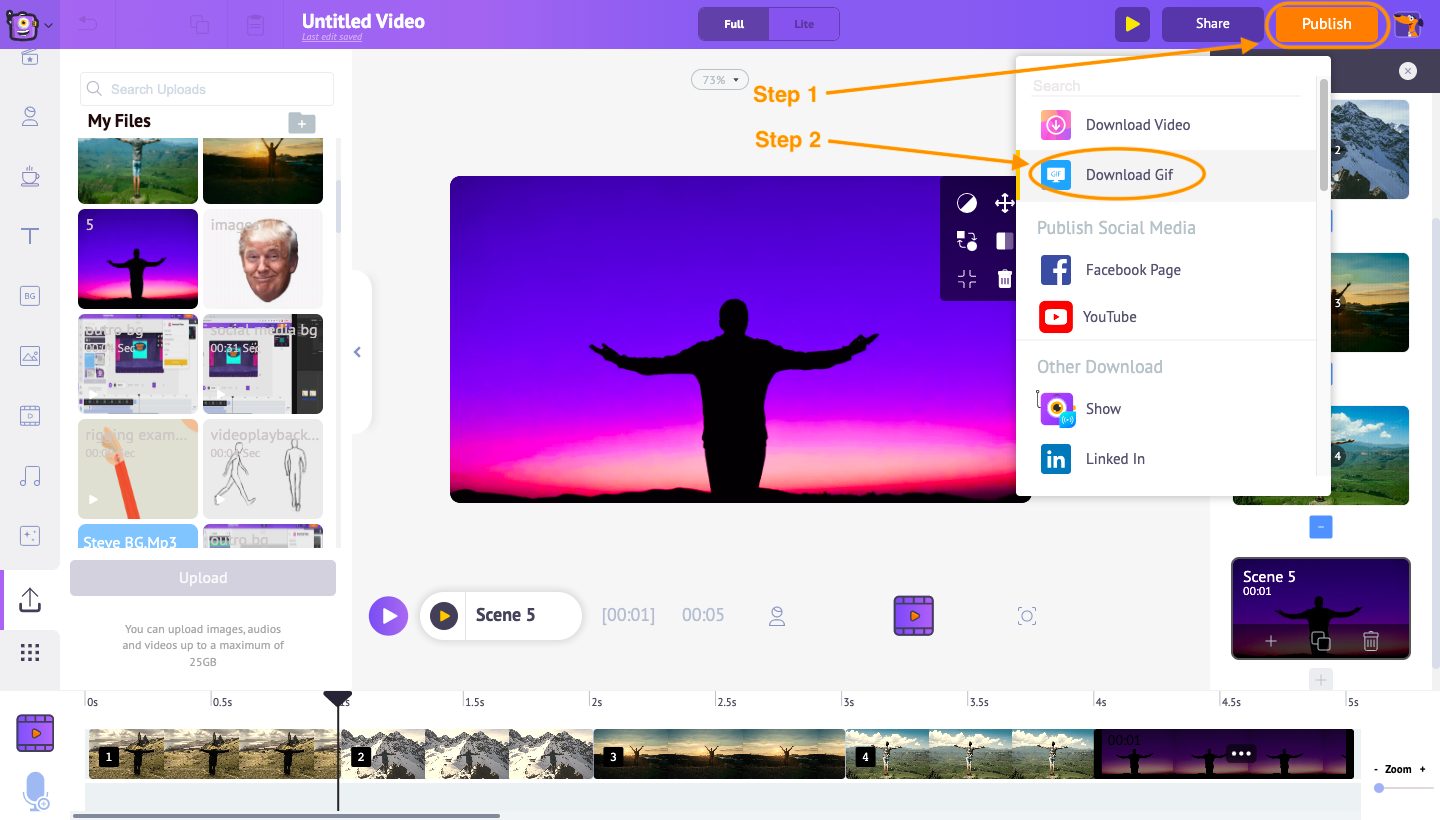Choose Facebook Page publish option
The width and height of the screenshot is (1440, 820).
tap(1168, 270)
